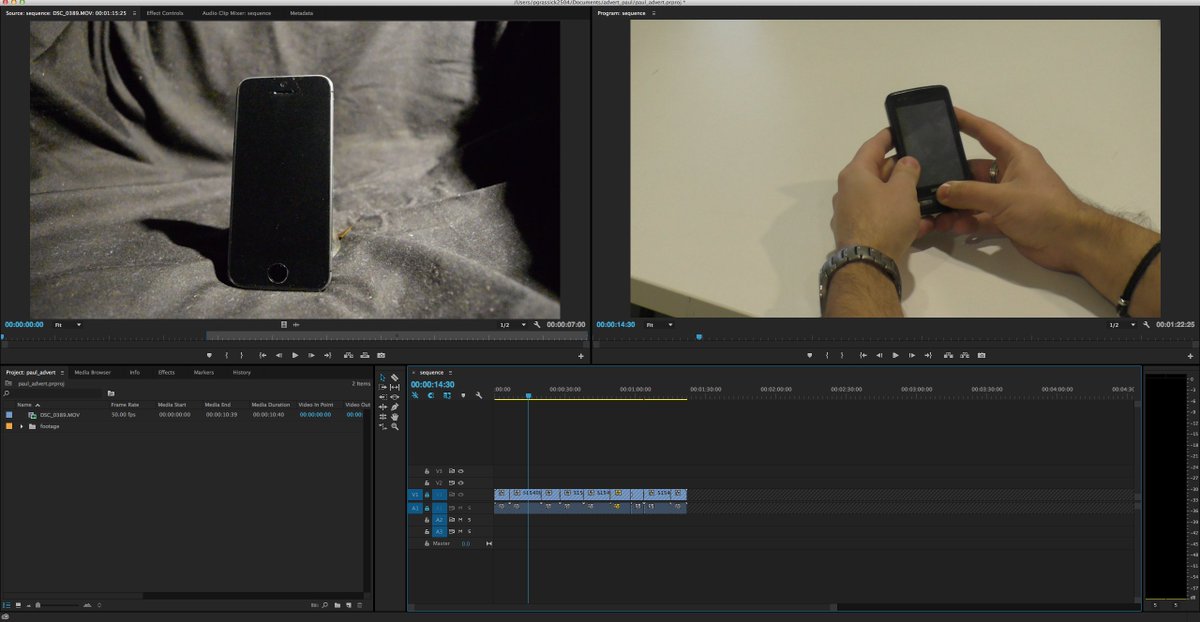
Task: Select the Razor tool
Action: (x=395, y=377)
